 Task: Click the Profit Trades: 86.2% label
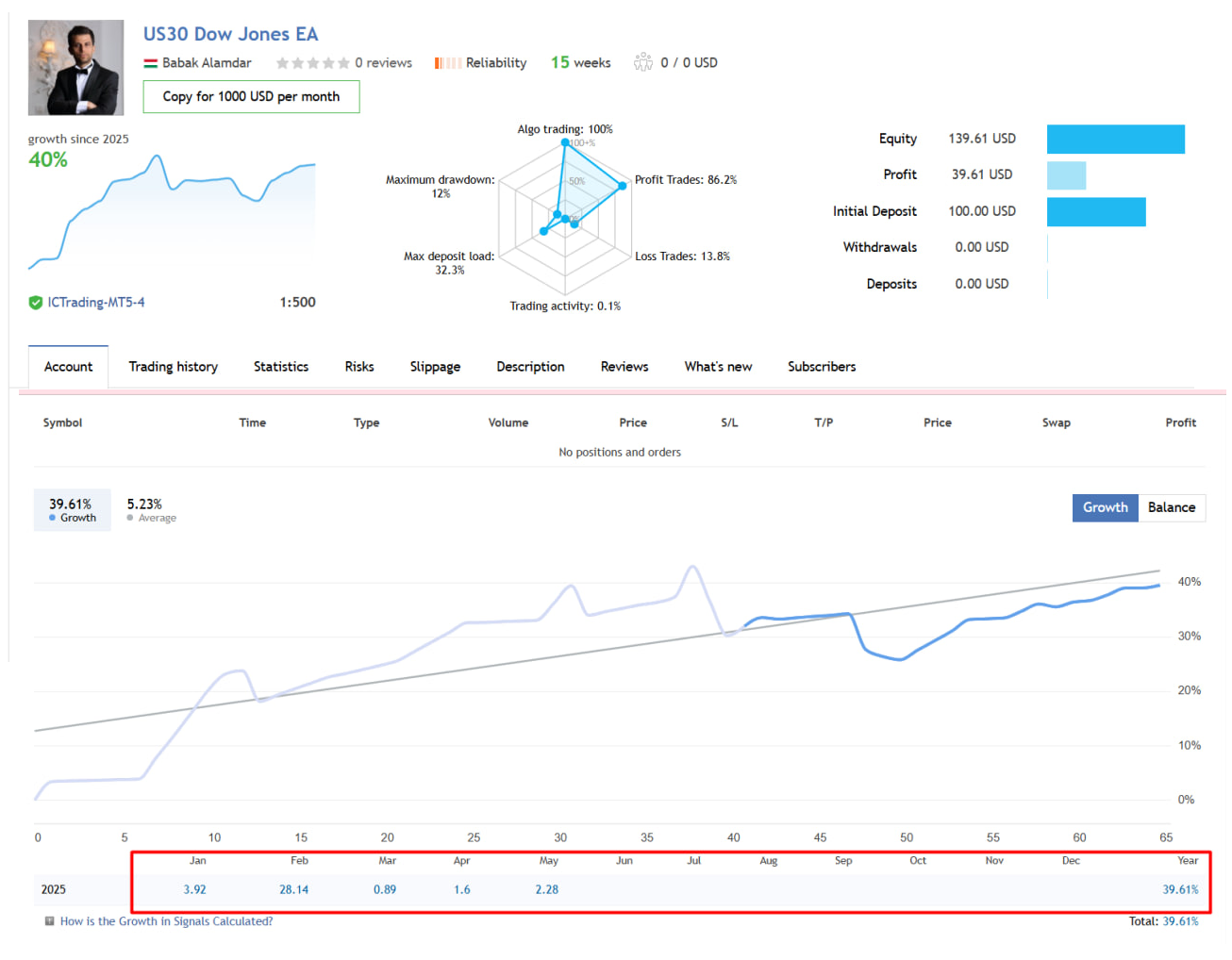click(x=686, y=180)
